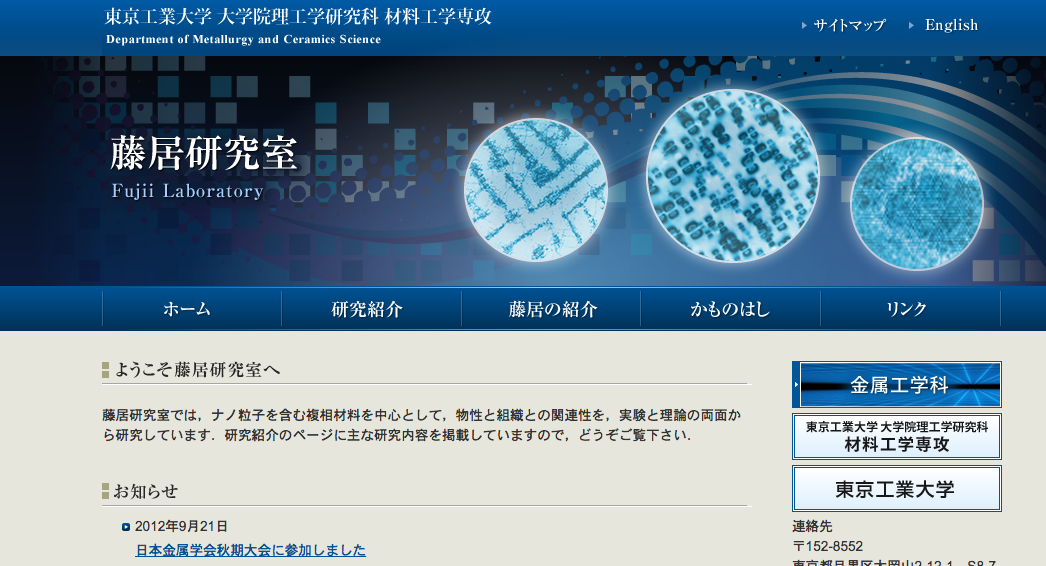Click the bullet icon beside 2012年9月21日
1046x566 pixels.
pyautogui.click(x=126, y=527)
